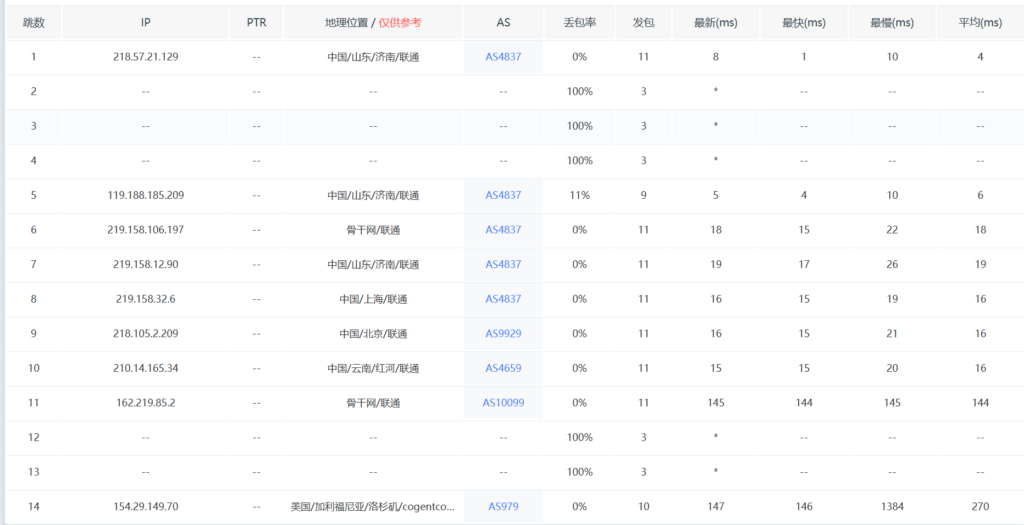Select the IP 210.14.165.34 cell

click(146, 368)
